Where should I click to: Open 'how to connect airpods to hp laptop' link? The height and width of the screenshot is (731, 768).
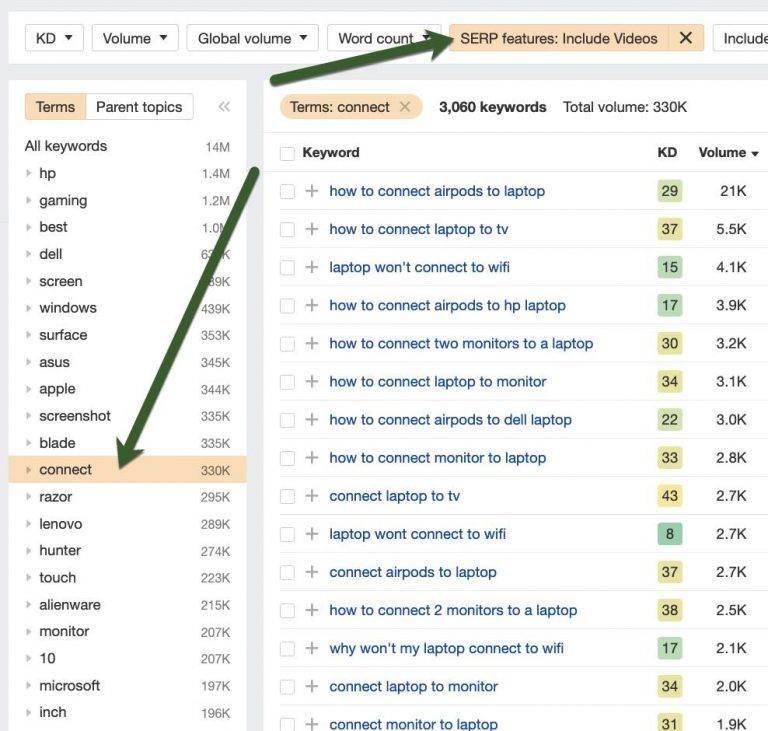click(x=447, y=305)
